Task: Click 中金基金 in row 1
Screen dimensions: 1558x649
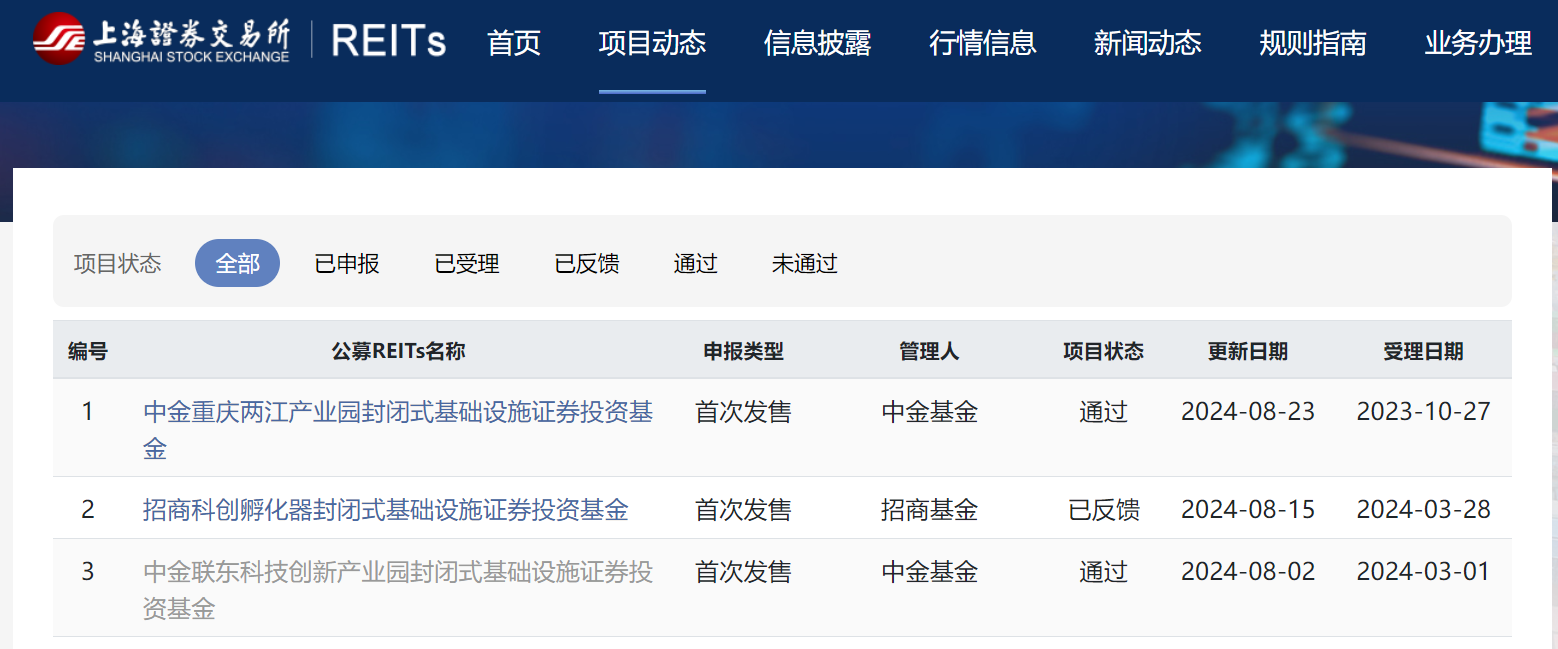Action: pos(929,412)
